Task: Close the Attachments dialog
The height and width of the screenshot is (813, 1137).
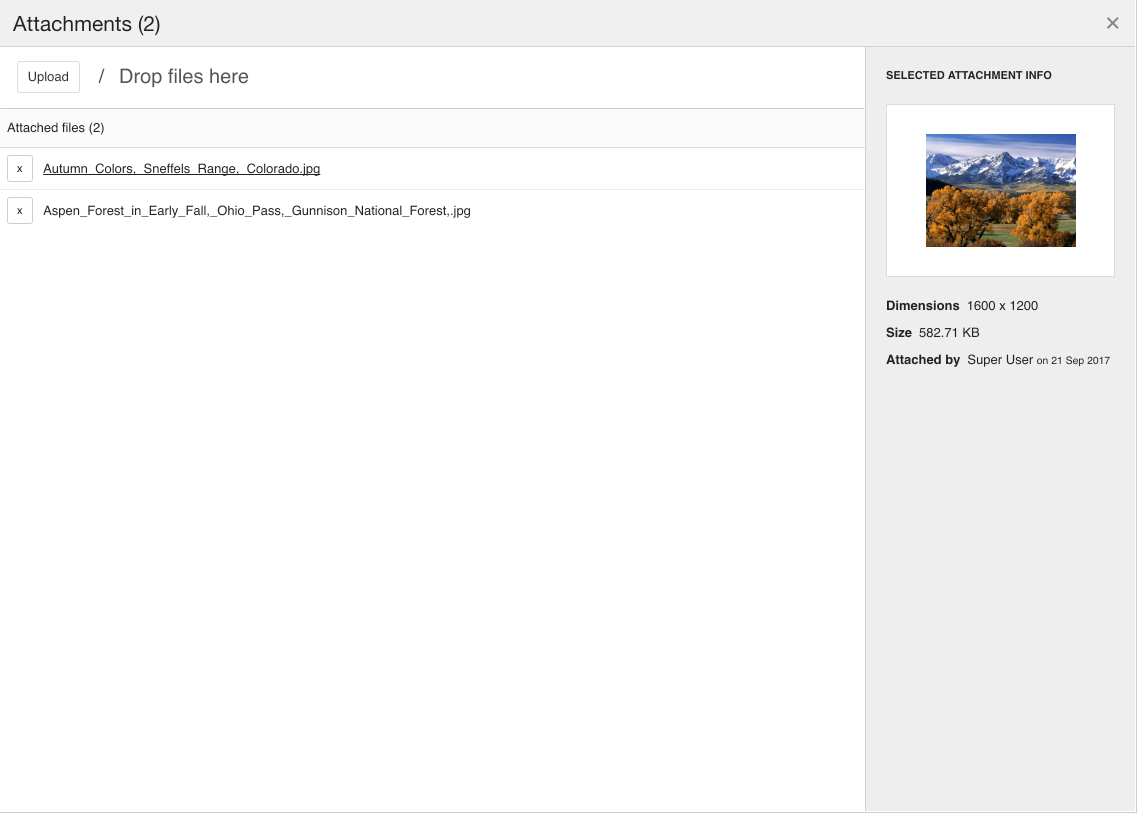Action: coord(1112,23)
